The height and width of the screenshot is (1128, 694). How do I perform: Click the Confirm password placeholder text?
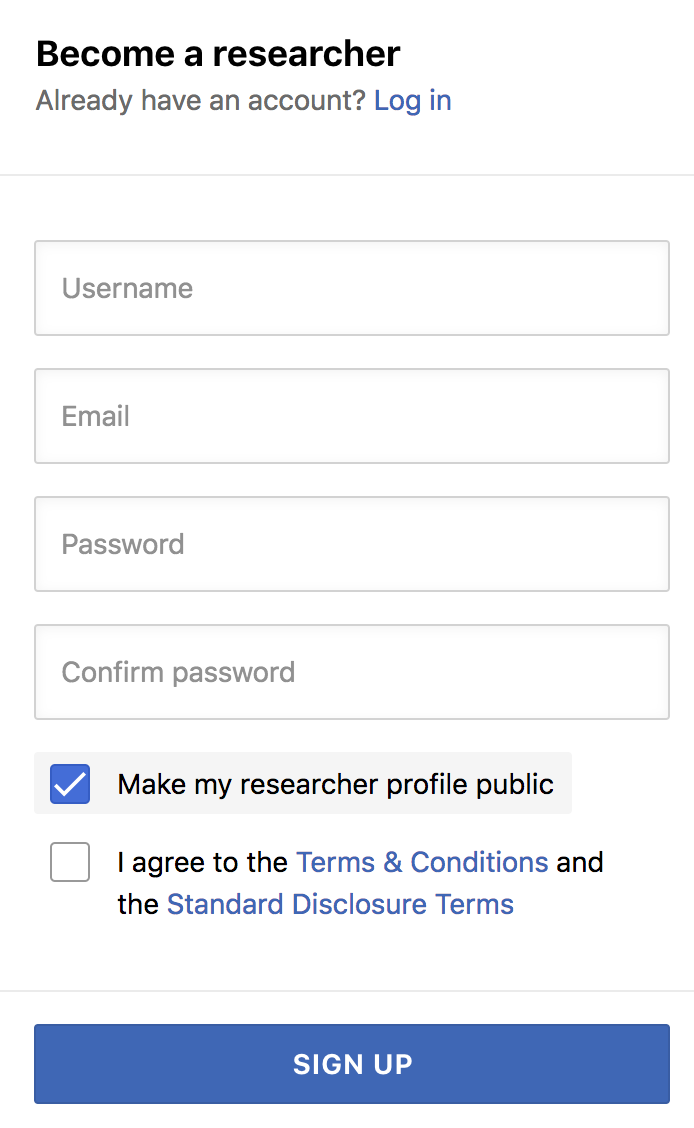pos(178,672)
